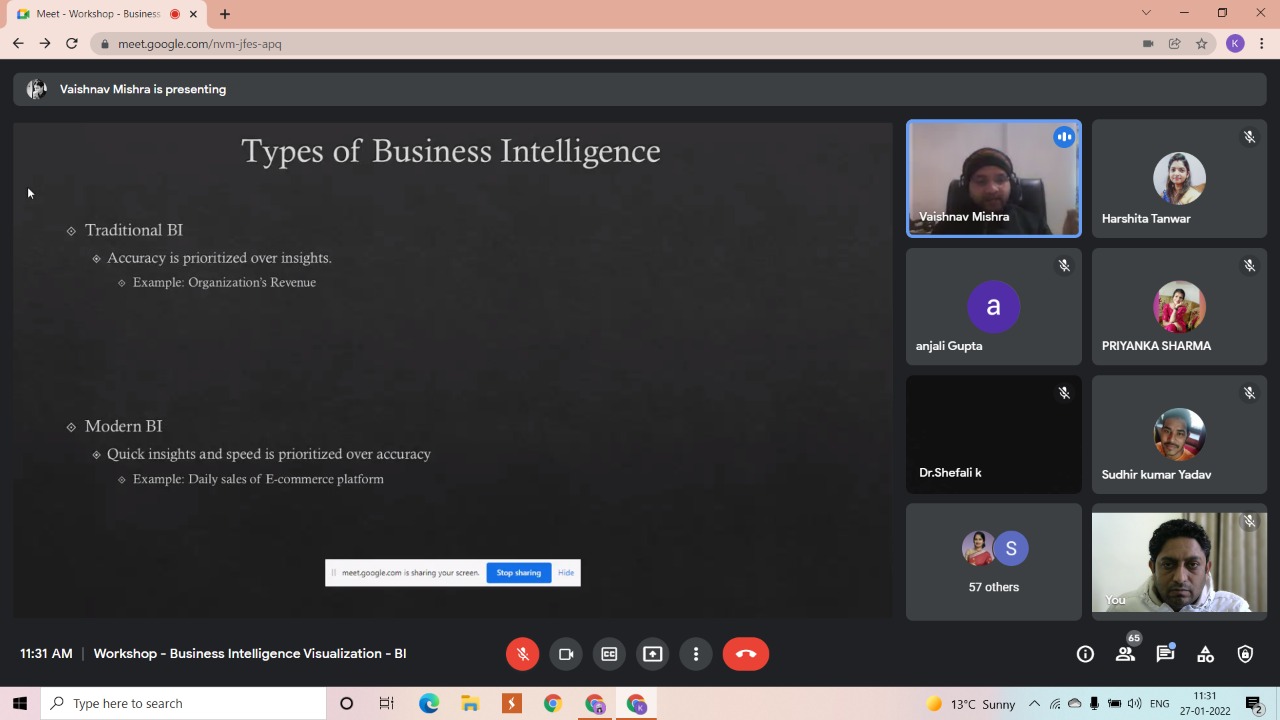The width and height of the screenshot is (1280, 720).
Task: Click the Present now screen icon
Action: (x=652, y=654)
